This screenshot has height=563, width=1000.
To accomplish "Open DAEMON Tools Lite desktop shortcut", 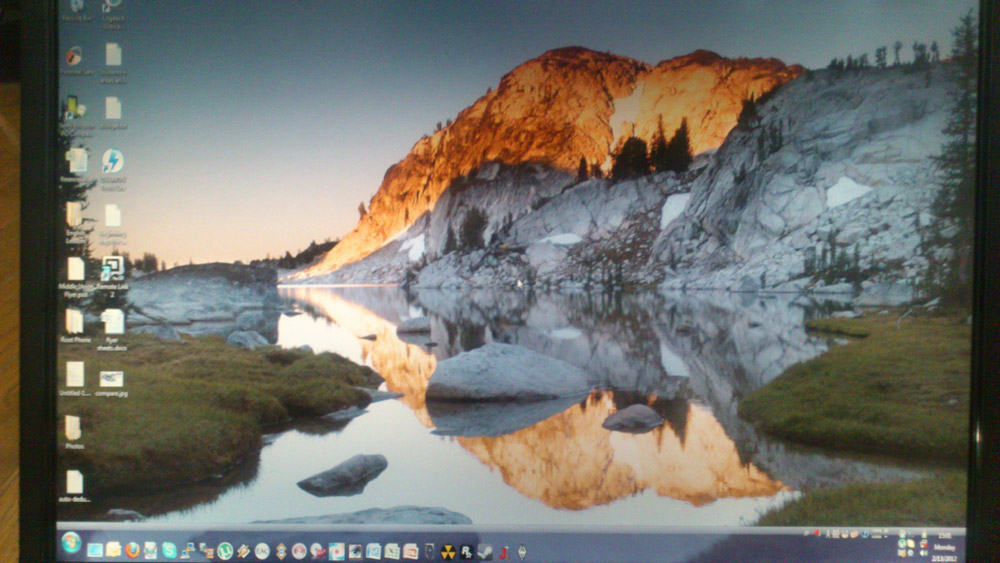I will [x=113, y=169].
